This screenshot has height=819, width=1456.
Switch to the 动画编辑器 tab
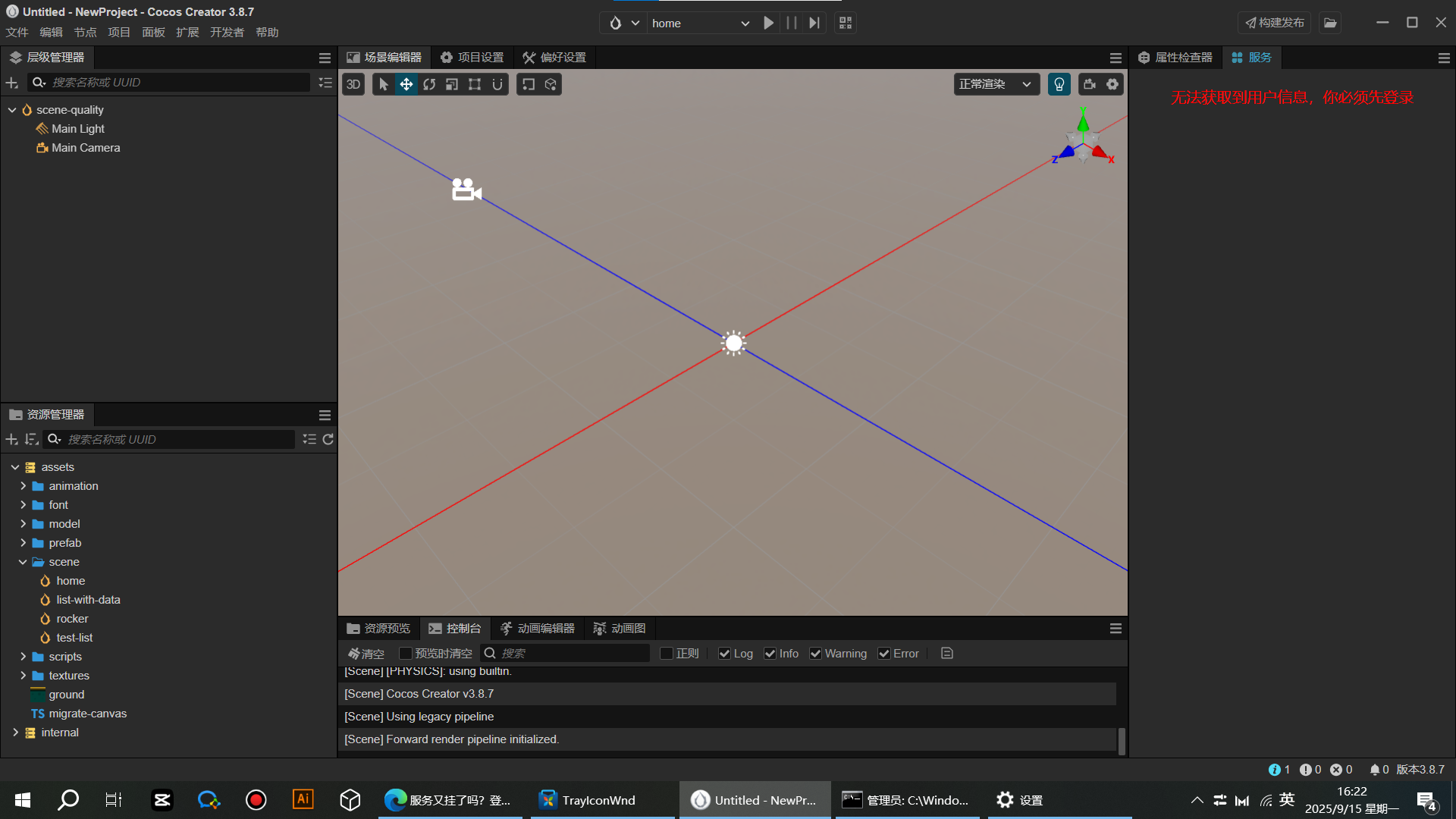click(538, 629)
